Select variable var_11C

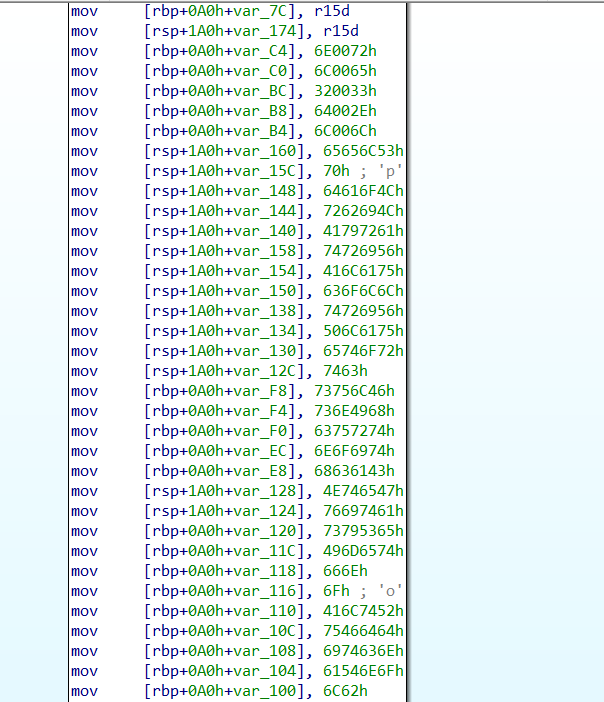(265, 551)
